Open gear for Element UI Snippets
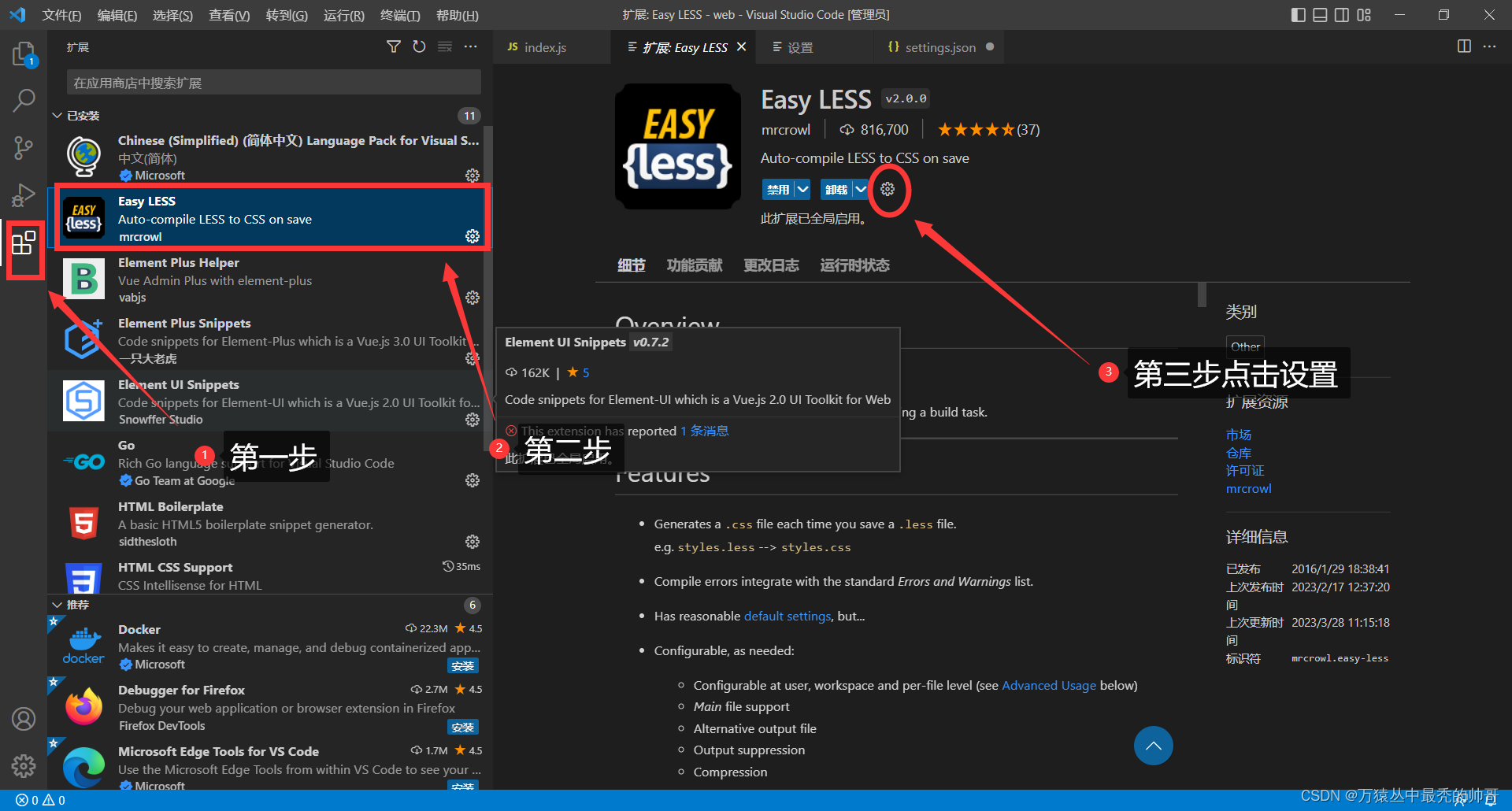This screenshot has width=1512, height=811. 472,420
